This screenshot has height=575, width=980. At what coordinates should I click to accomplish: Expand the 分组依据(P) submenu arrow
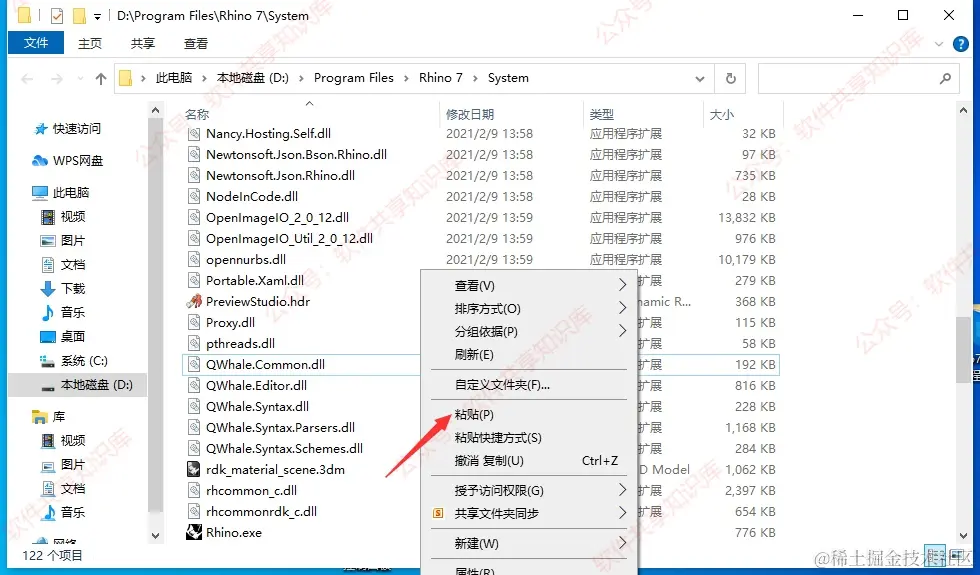(x=622, y=331)
